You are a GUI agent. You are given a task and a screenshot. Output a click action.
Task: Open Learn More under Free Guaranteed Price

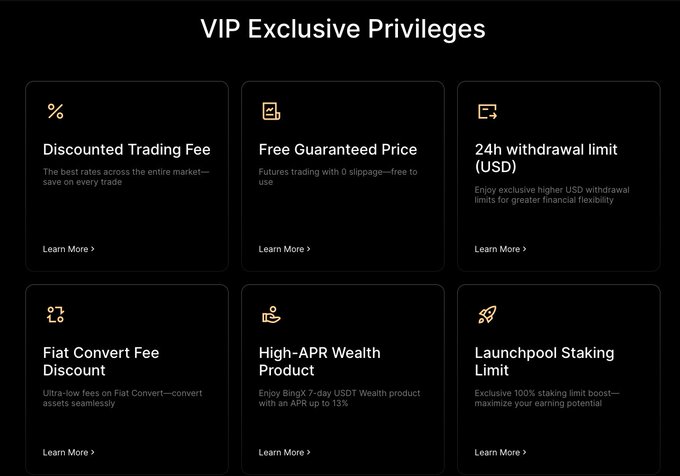[284, 249]
